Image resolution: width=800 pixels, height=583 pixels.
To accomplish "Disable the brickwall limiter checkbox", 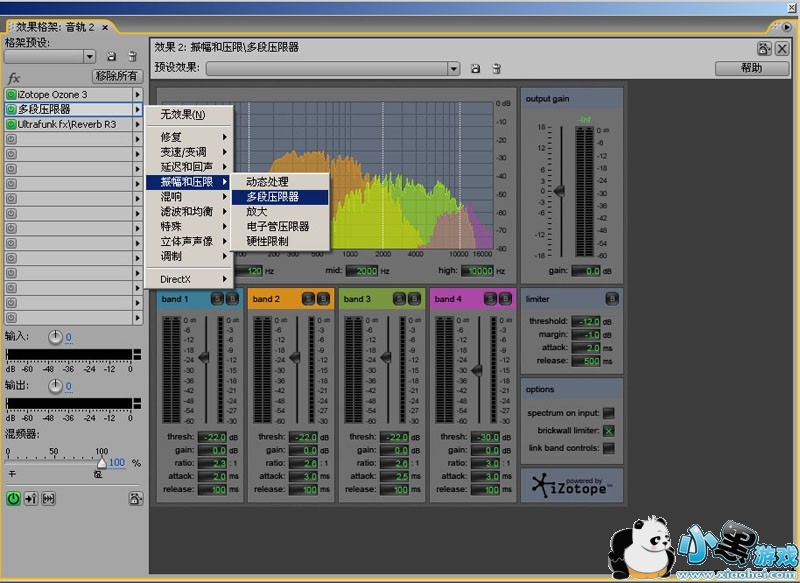I will pos(608,430).
